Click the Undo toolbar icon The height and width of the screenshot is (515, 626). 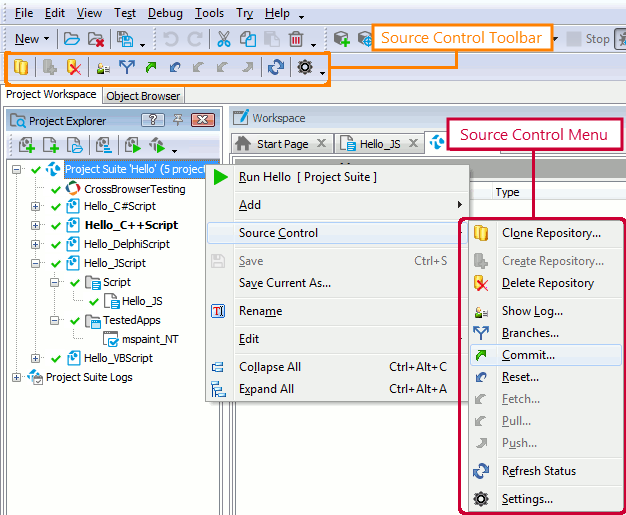[x=171, y=39]
